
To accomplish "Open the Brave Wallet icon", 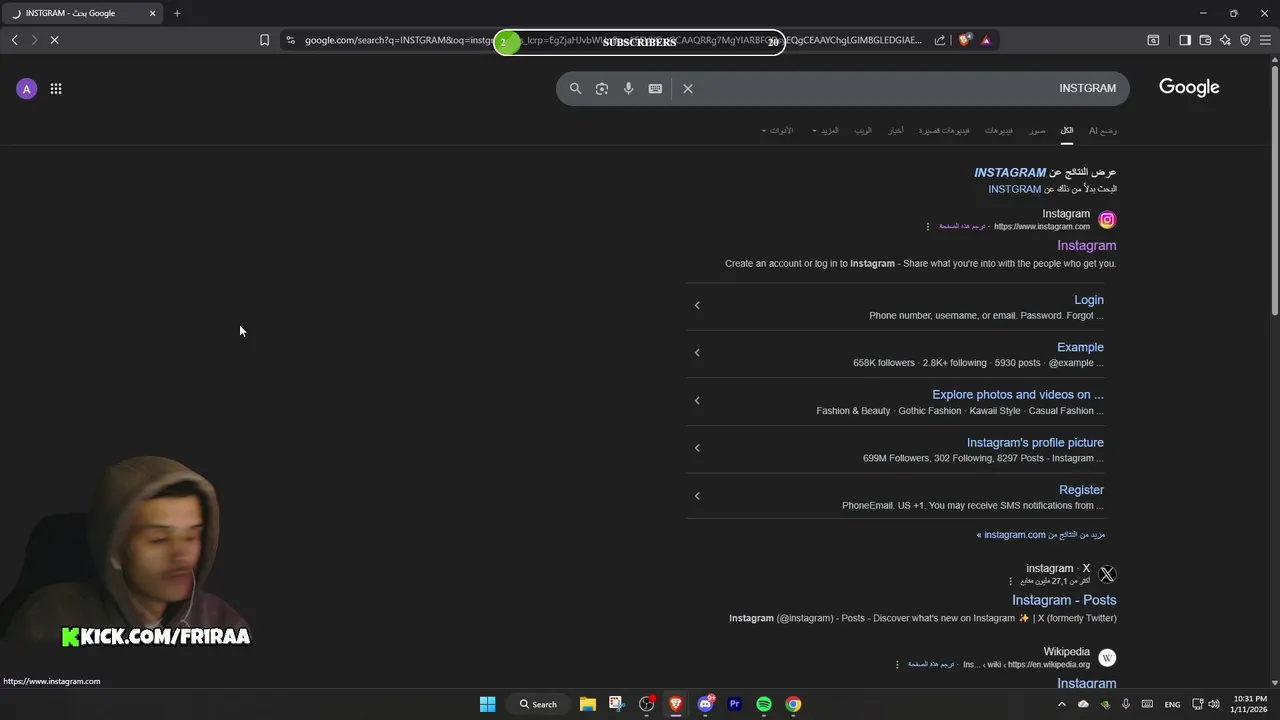I will point(1205,40).
